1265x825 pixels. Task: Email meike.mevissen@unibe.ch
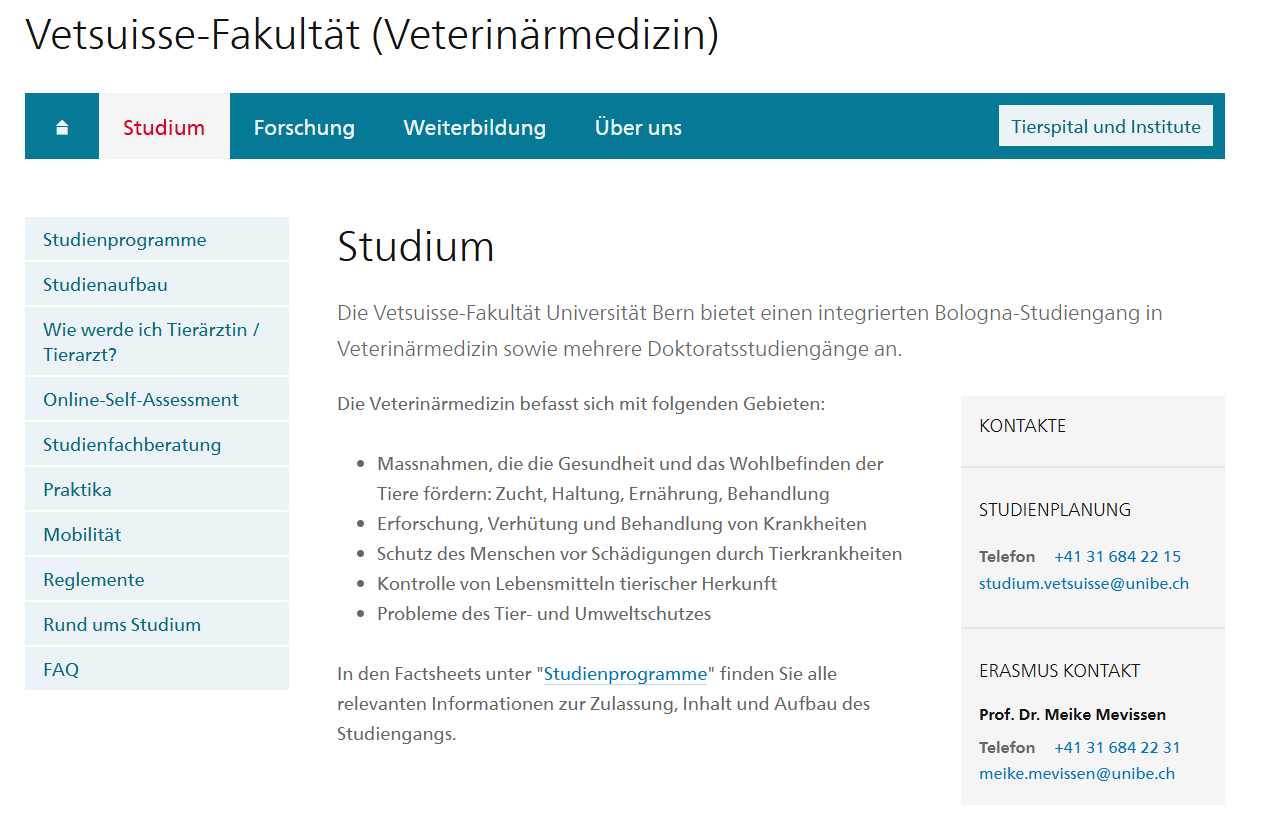(x=1077, y=773)
